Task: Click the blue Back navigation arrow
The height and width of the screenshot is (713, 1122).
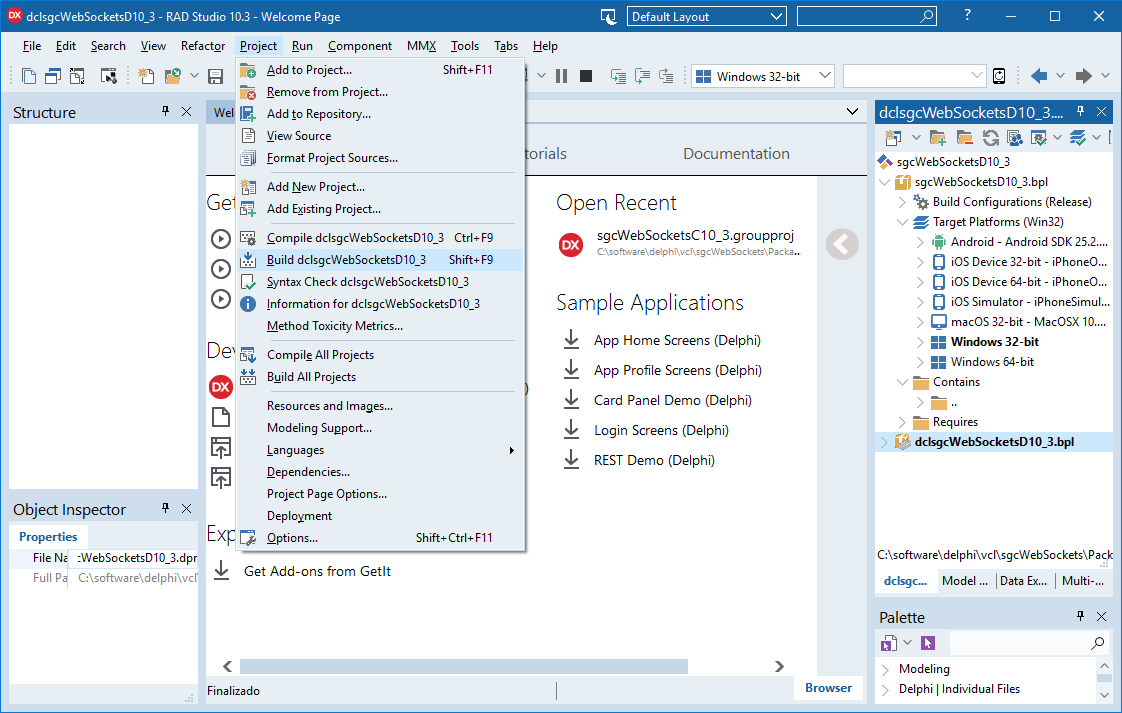Action: click(x=1039, y=76)
